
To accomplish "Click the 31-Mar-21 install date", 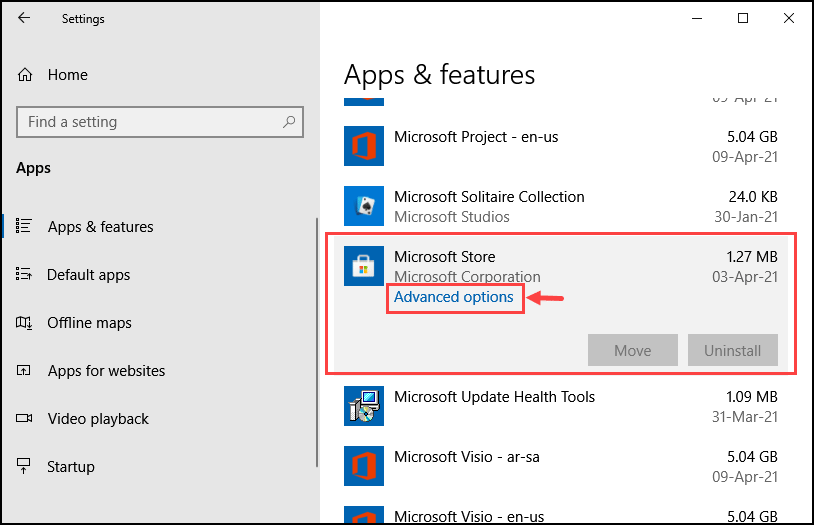I will pos(745,416).
